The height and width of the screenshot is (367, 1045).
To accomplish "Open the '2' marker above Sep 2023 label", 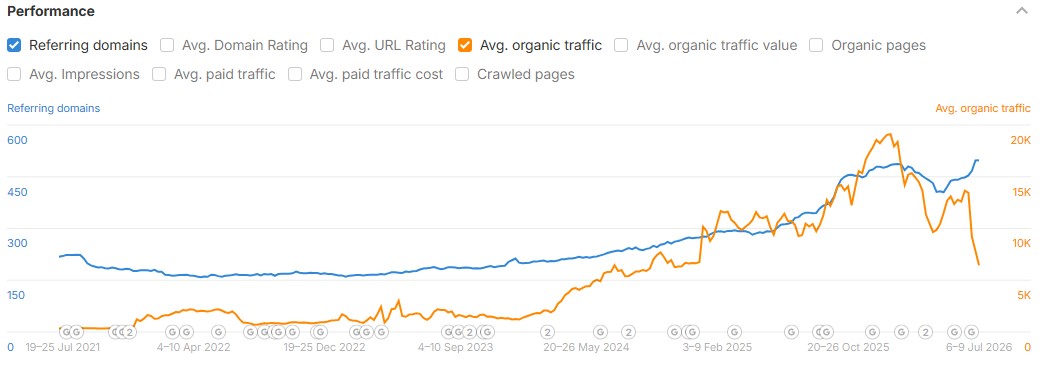I will [469, 332].
